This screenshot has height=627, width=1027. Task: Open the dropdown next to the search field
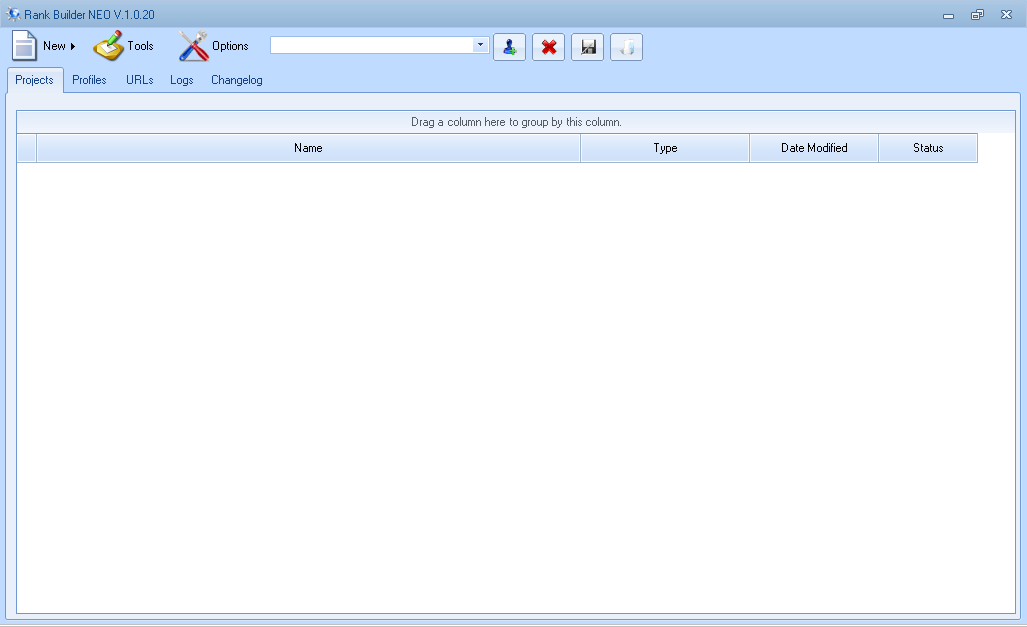(479, 46)
